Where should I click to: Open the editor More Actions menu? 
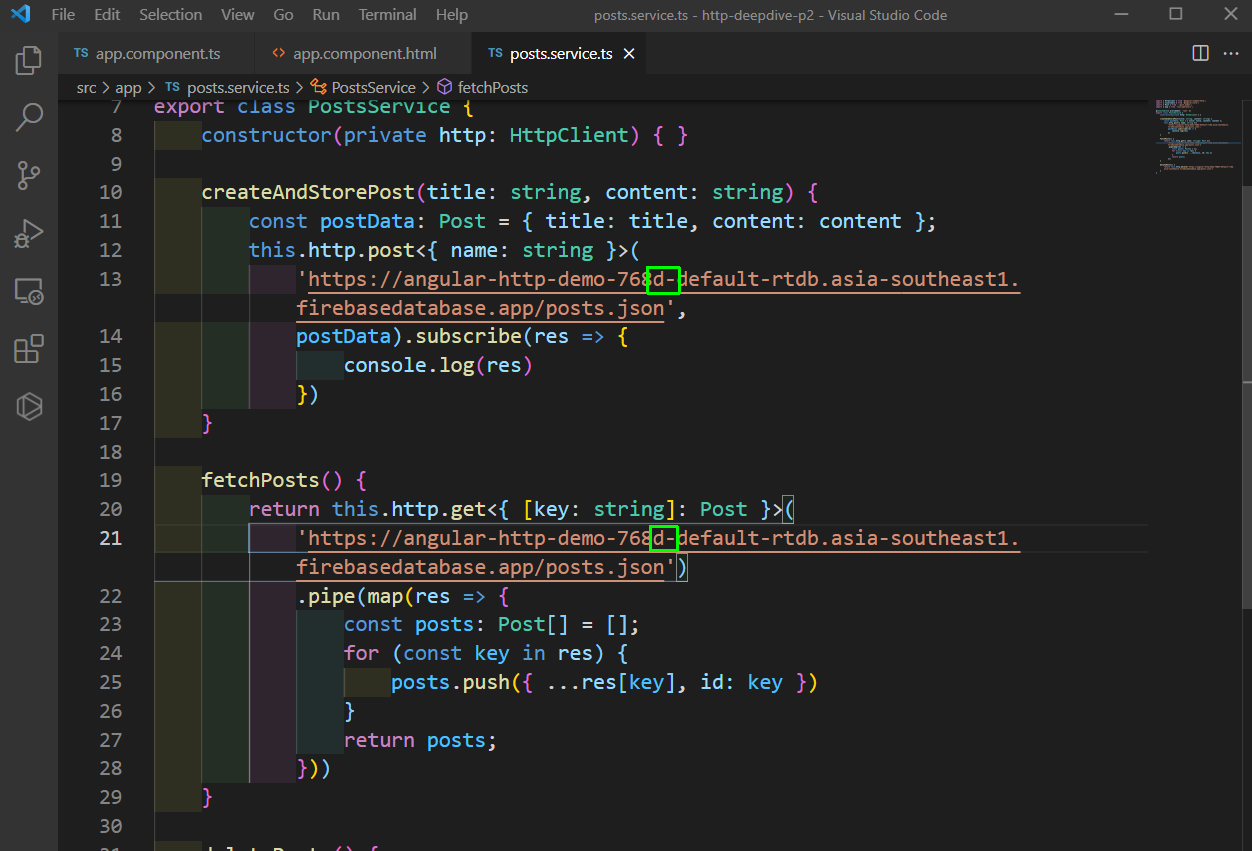pos(1230,53)
